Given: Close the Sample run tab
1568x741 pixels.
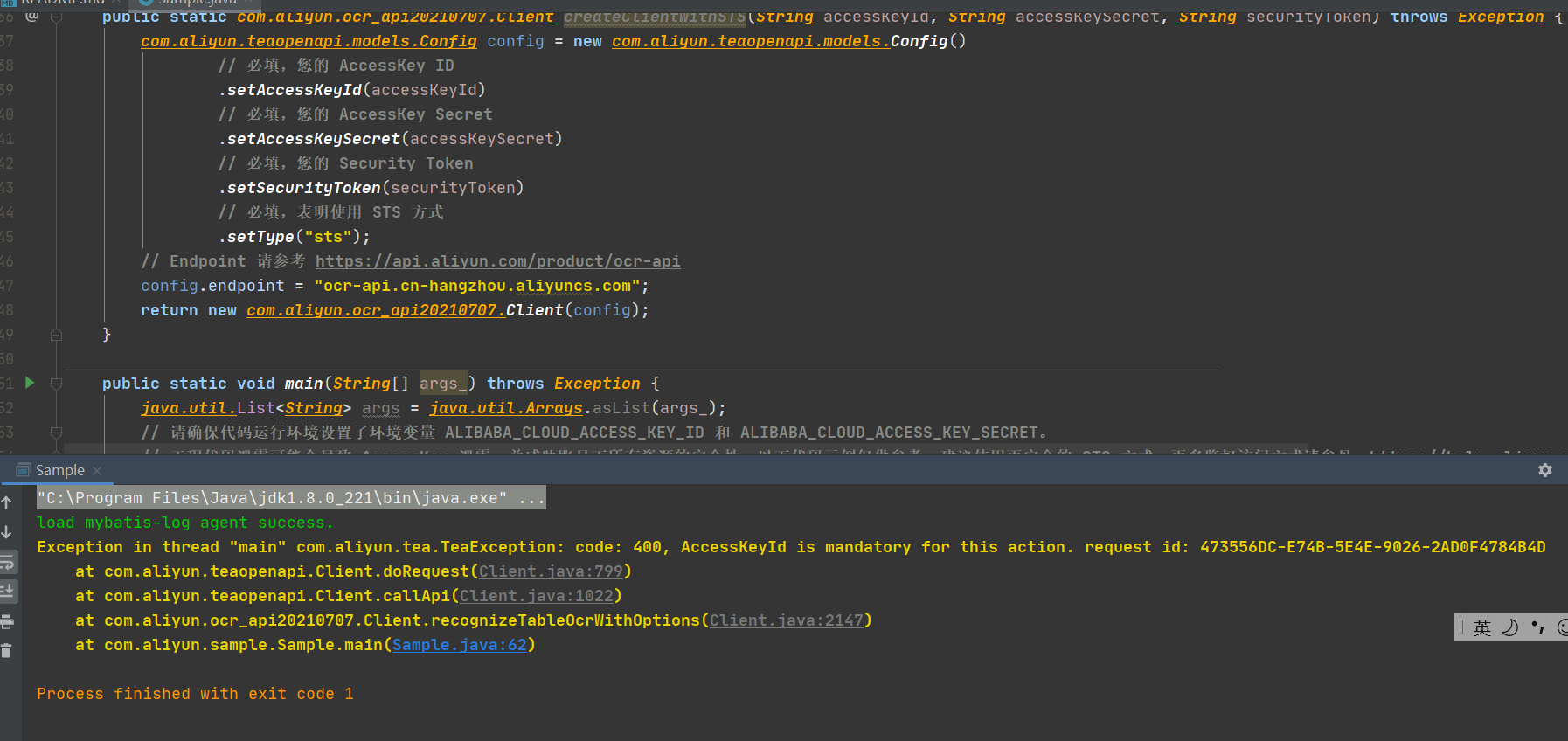Looking at the screenshot, I should coord(97,471).
